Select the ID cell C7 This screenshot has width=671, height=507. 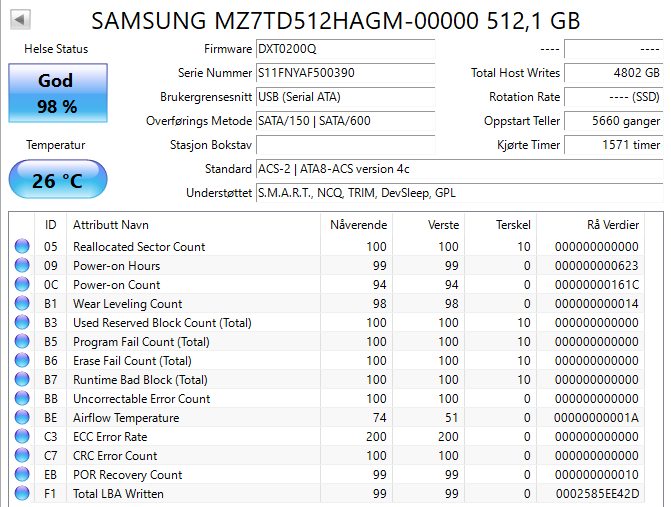pos(50,456)
